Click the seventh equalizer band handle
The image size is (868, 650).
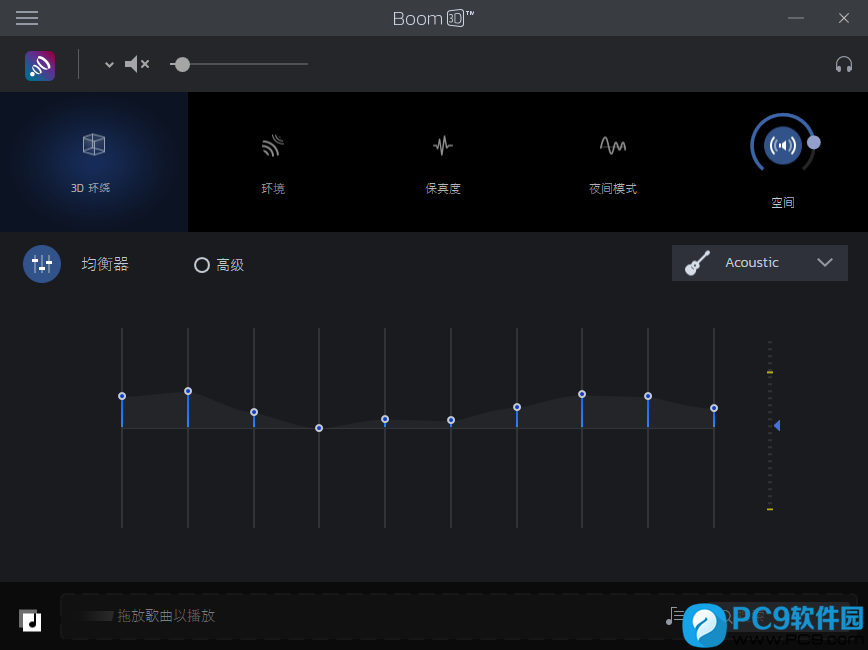click(x=516, y=407)
